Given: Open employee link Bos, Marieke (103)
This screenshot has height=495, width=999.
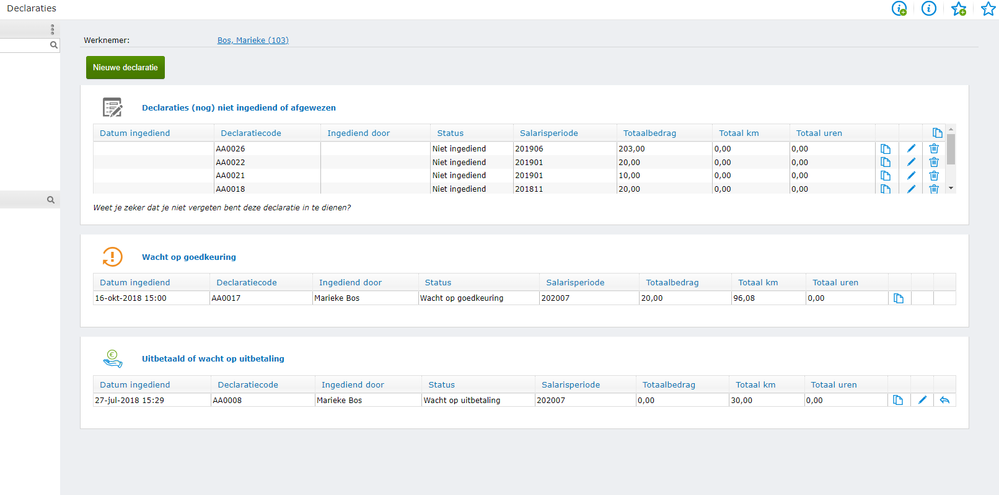Looking at the screenshot, I should point(253,41).
